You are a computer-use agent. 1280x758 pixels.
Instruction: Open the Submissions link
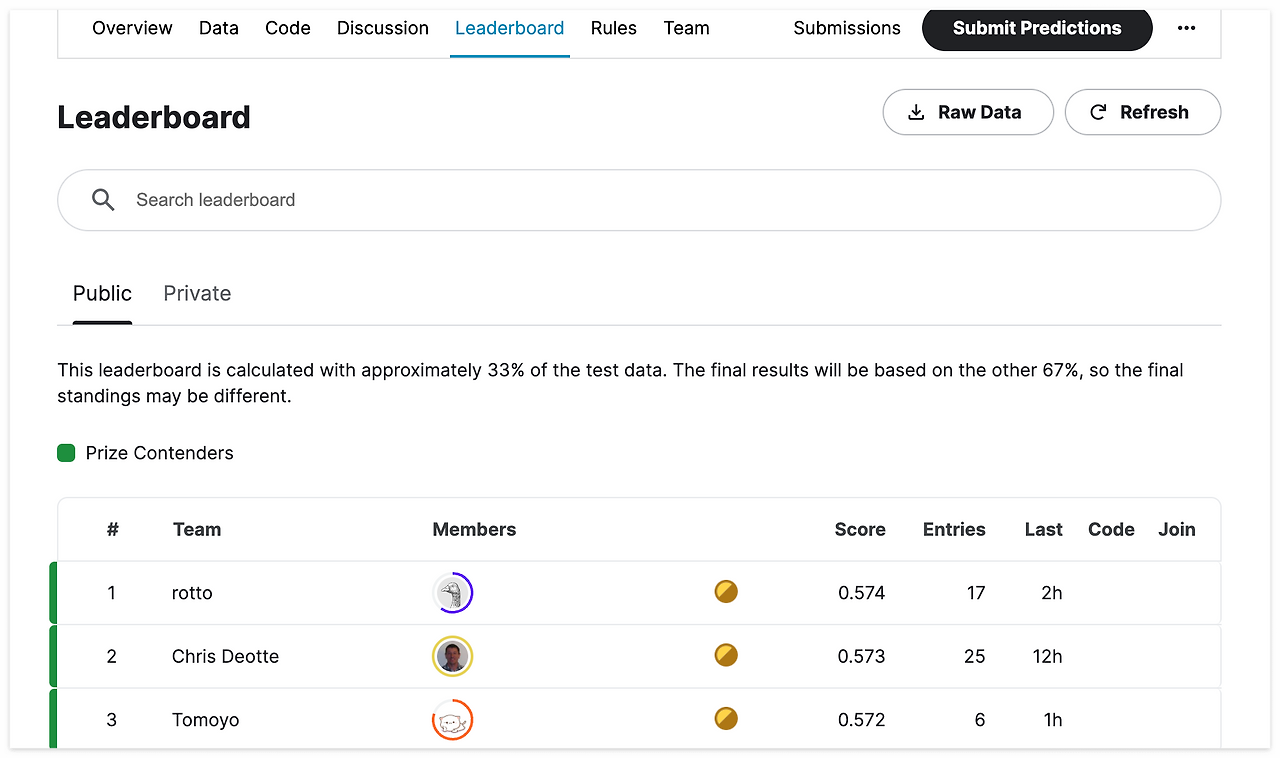[x=847, y=28]
